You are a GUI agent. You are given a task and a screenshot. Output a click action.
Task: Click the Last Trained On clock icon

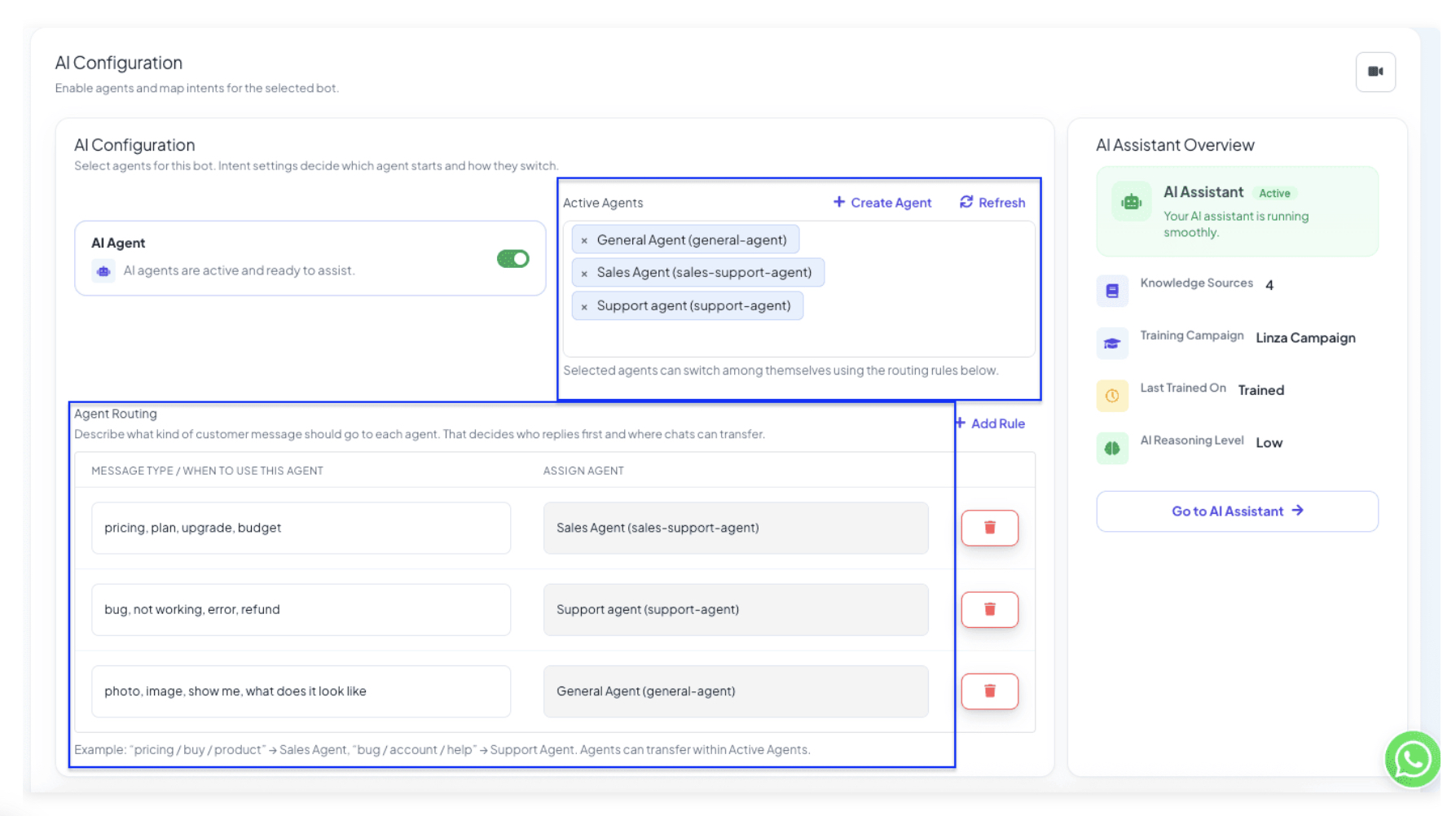[1112, 396]
